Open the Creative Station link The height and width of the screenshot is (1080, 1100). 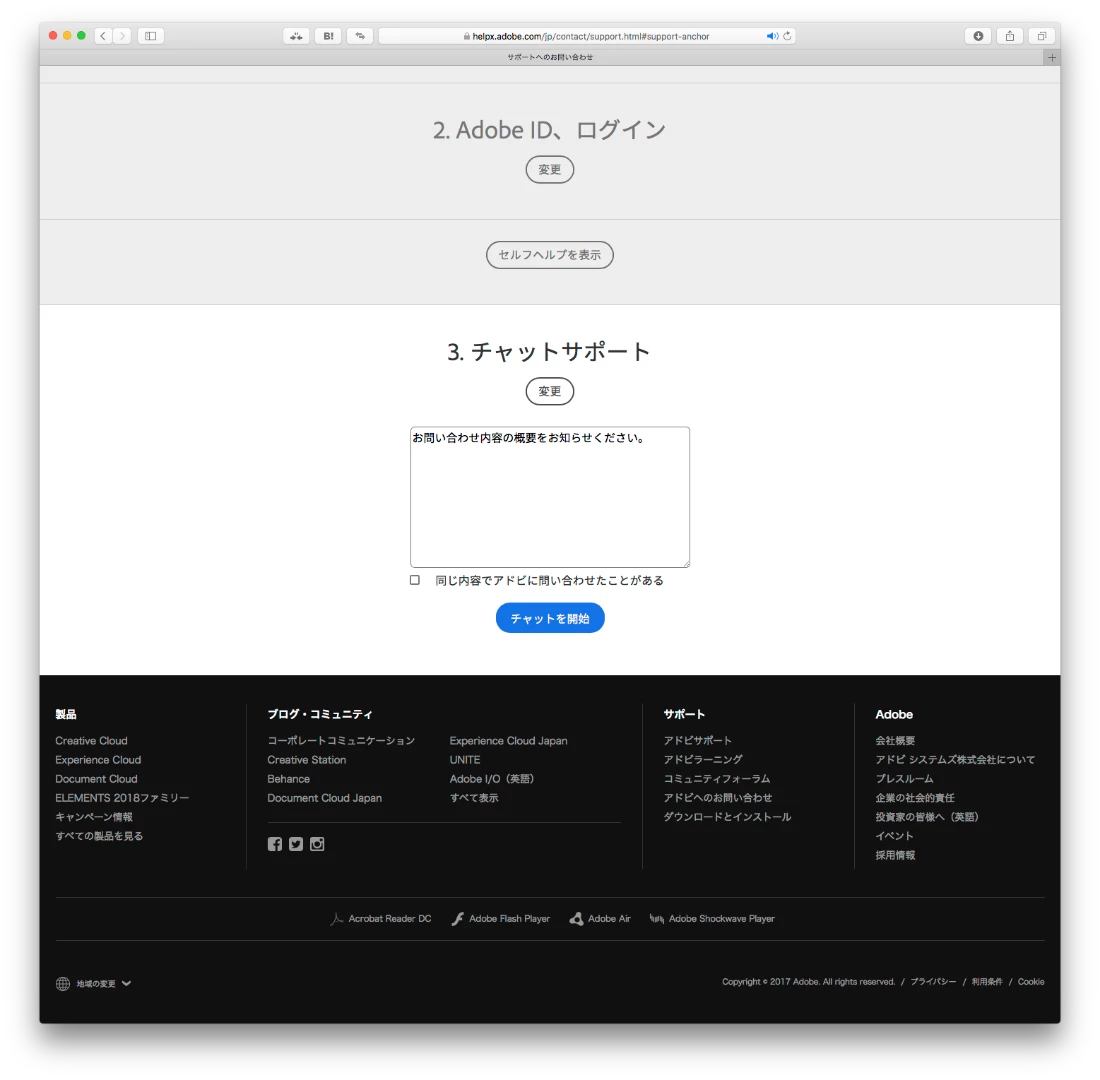point(307,760)
